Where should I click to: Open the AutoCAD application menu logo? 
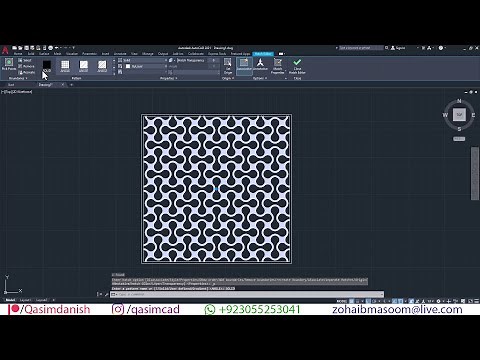[x=5, y=50]
